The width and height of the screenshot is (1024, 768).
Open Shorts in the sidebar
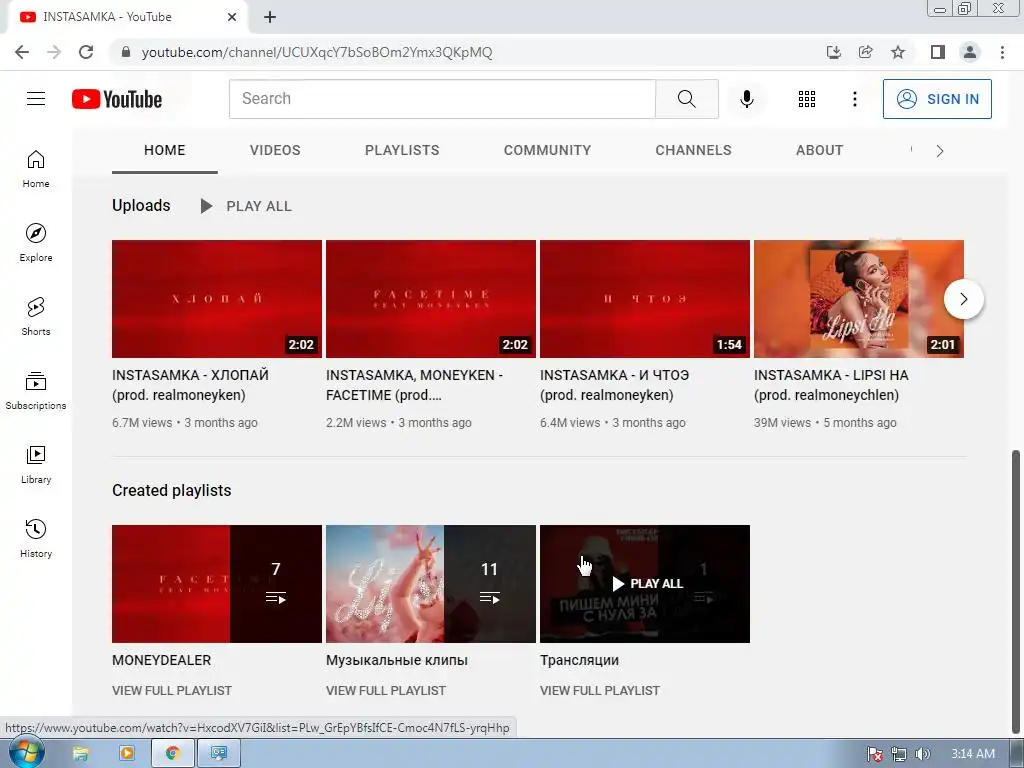click(x=36, y=317)
